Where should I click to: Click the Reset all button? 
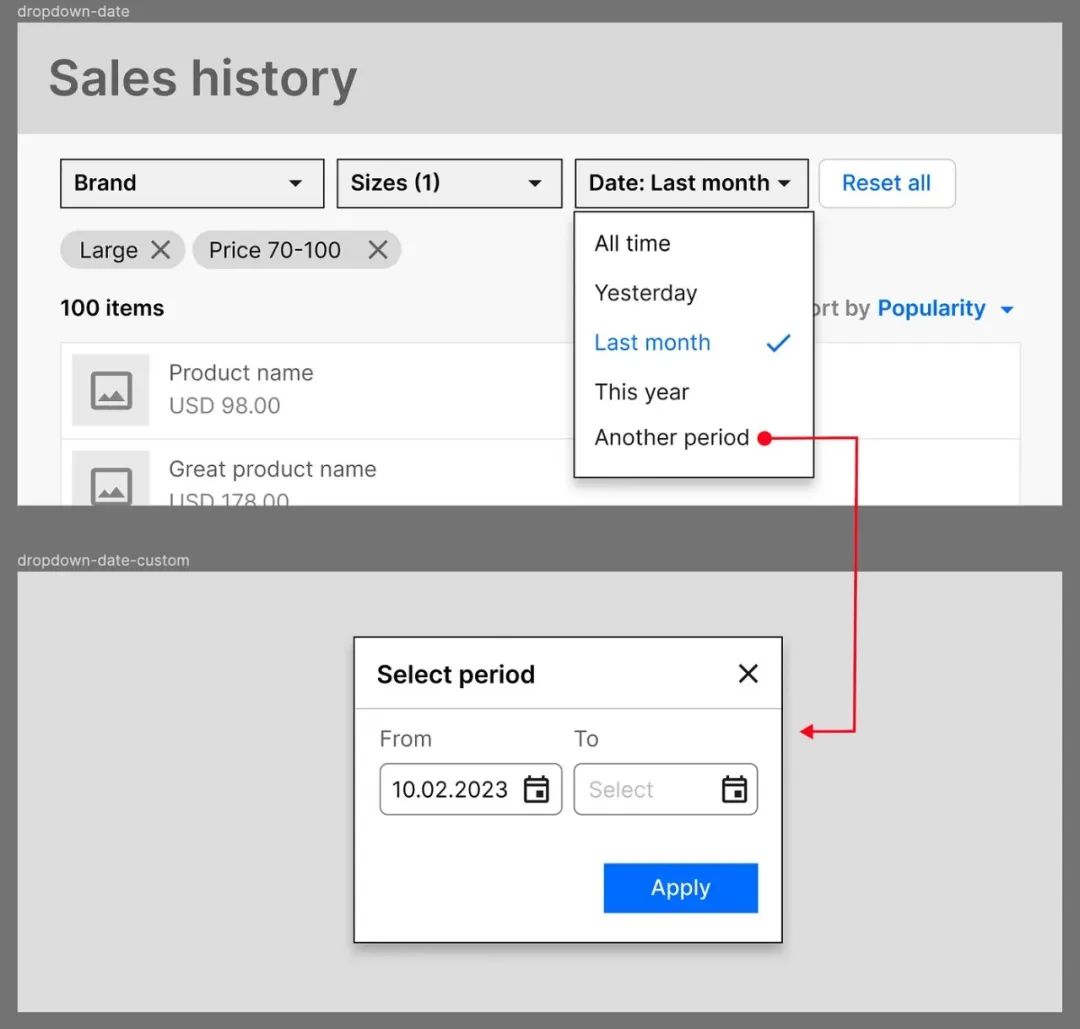(x=886, y=183)
